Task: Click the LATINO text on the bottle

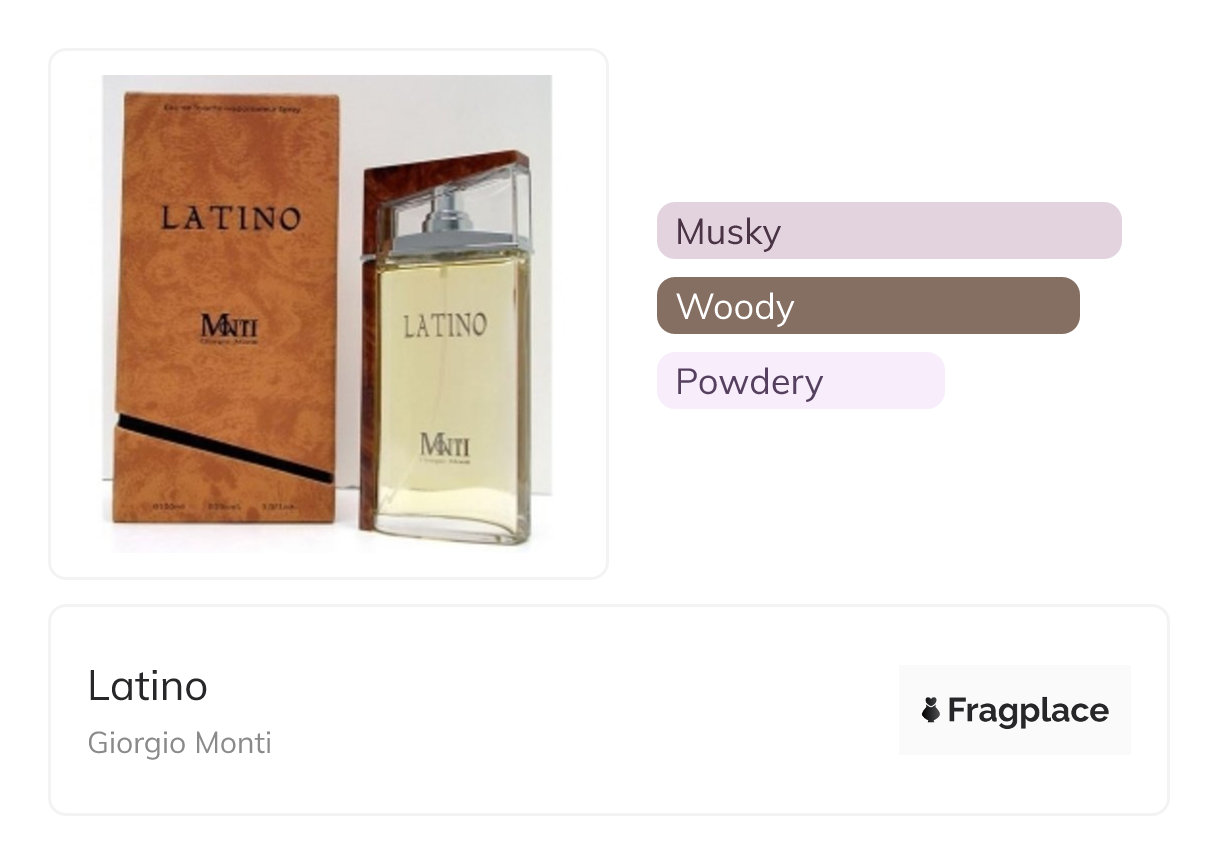Action: [445, 325]
